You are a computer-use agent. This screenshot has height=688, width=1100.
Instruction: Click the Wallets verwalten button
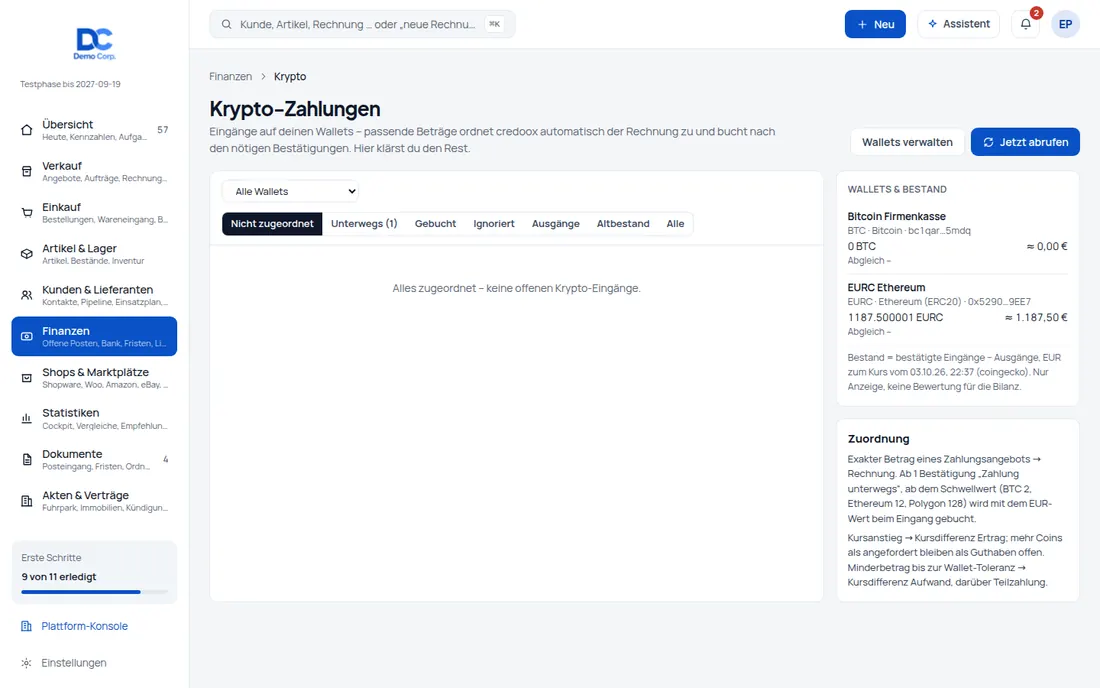907,142
